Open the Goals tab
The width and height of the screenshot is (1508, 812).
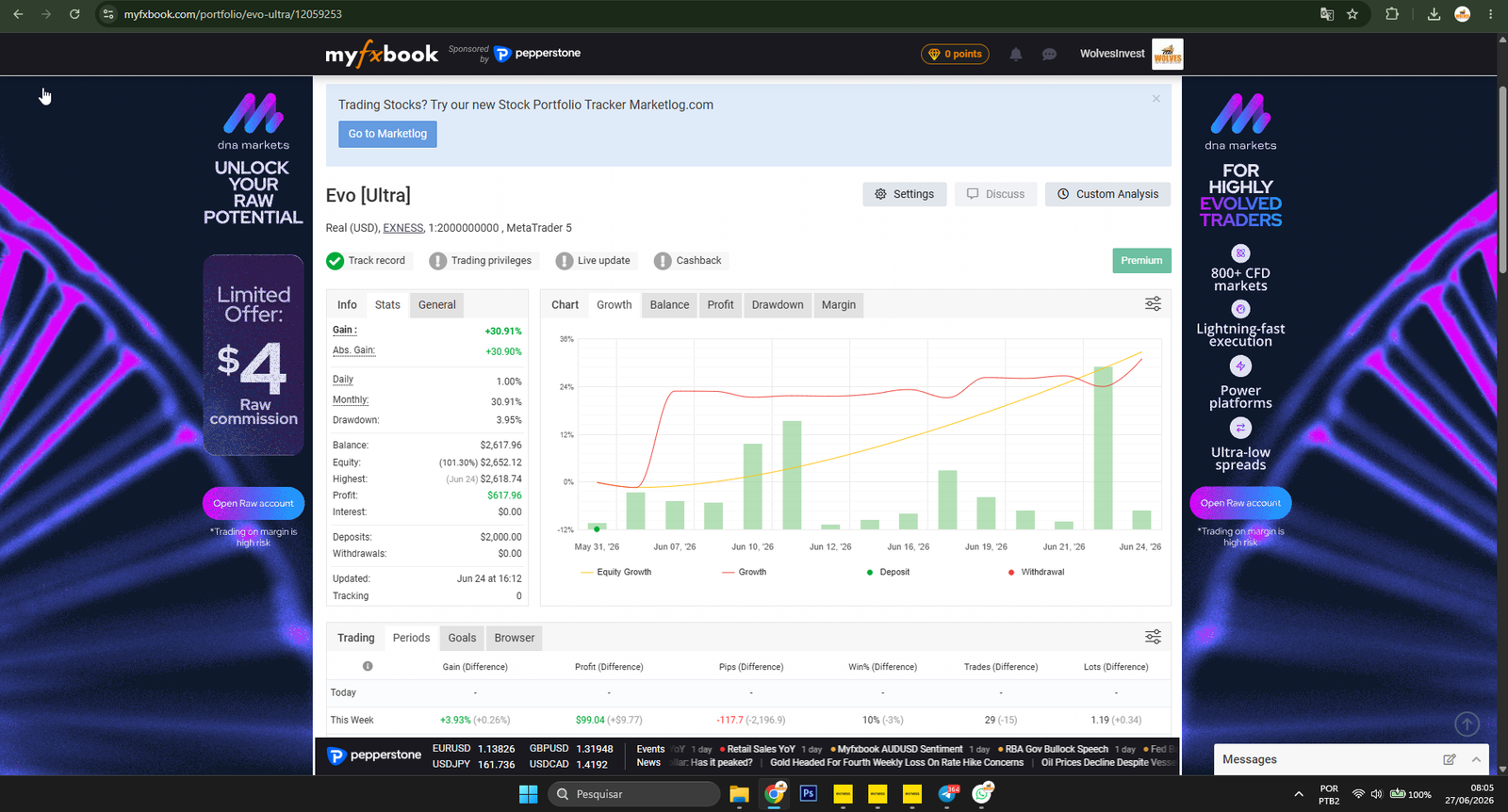[x=462, y=638]
